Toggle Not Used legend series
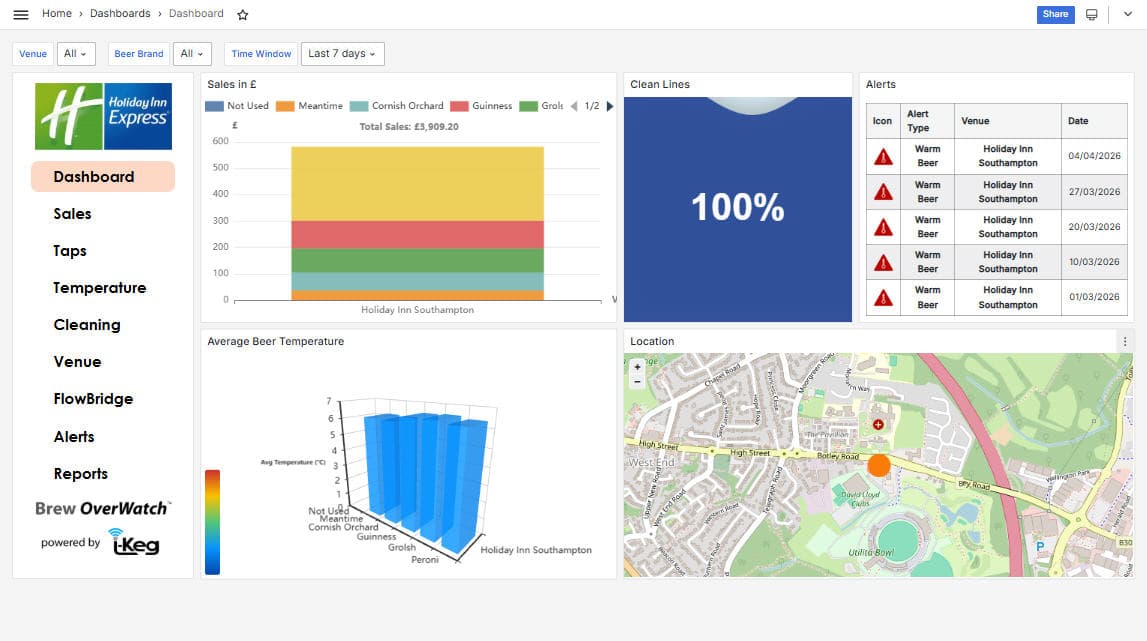Viewport: 1147px width, 641px height. [x=237, y=106]
